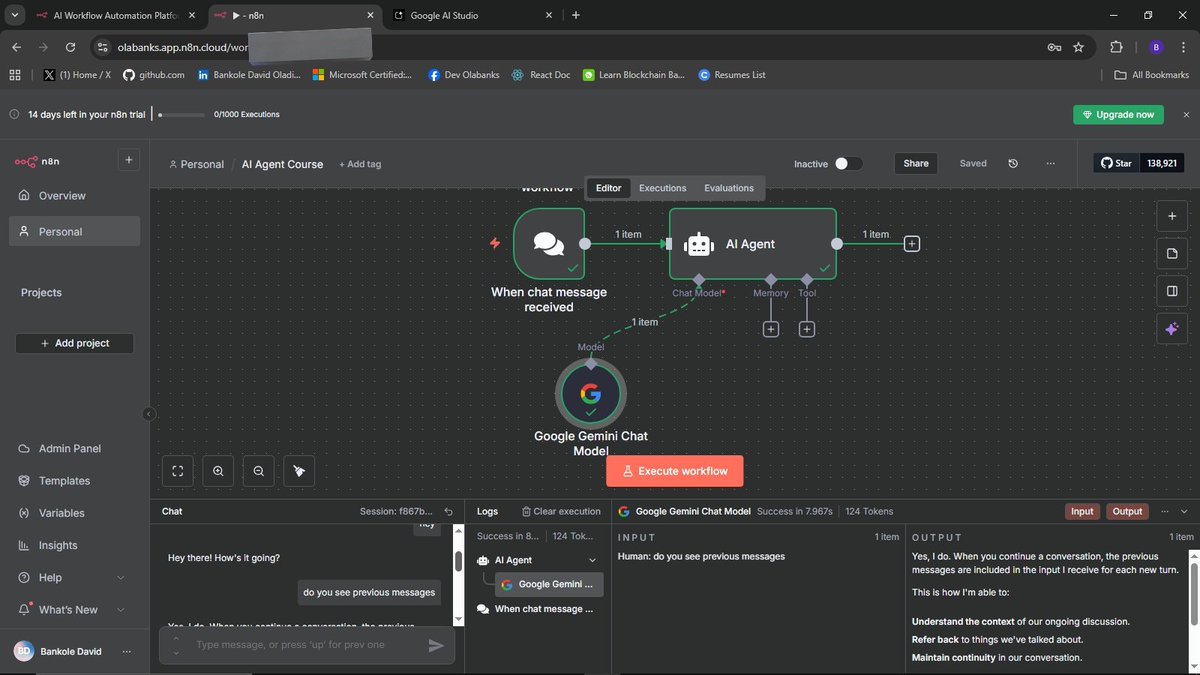Add a Tool sub-node with plus
This screenshot has height=675, width=1200.
[807, 329]
